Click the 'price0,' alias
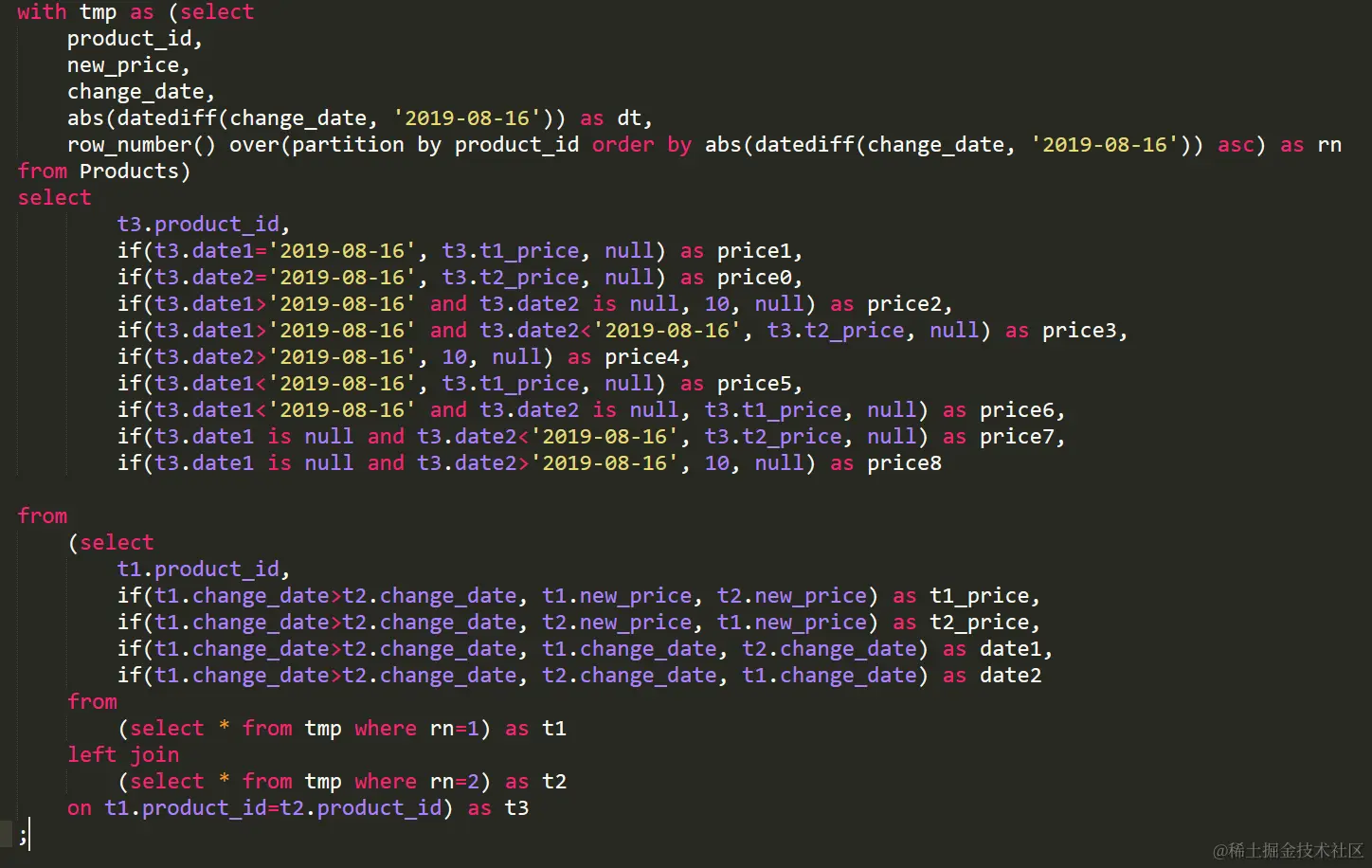 (x=760, y=278)
